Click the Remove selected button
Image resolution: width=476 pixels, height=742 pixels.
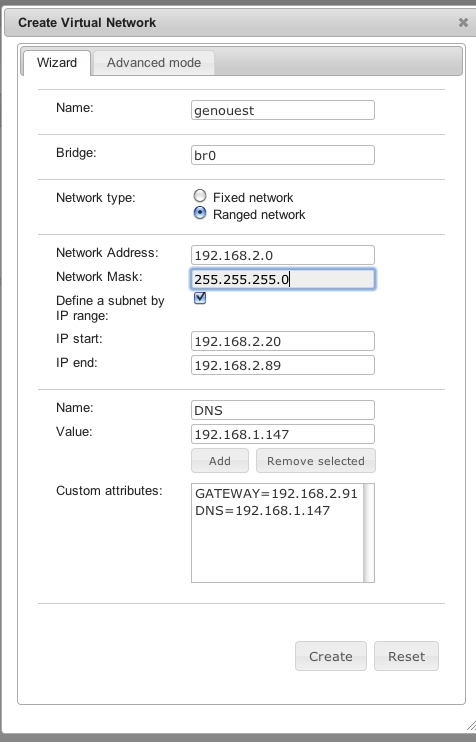[316, 460]
